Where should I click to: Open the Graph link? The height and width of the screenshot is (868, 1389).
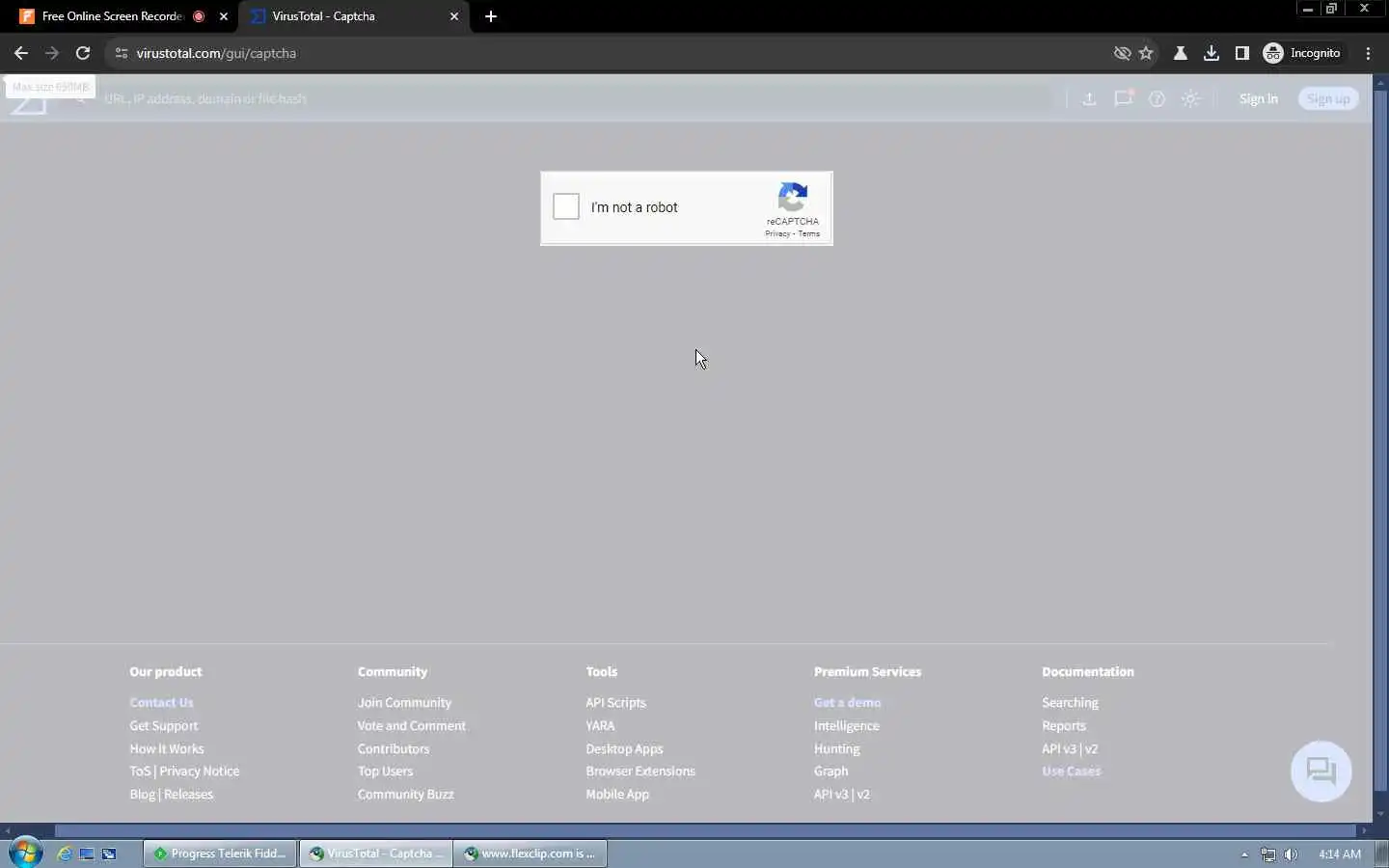coord(831,772)
